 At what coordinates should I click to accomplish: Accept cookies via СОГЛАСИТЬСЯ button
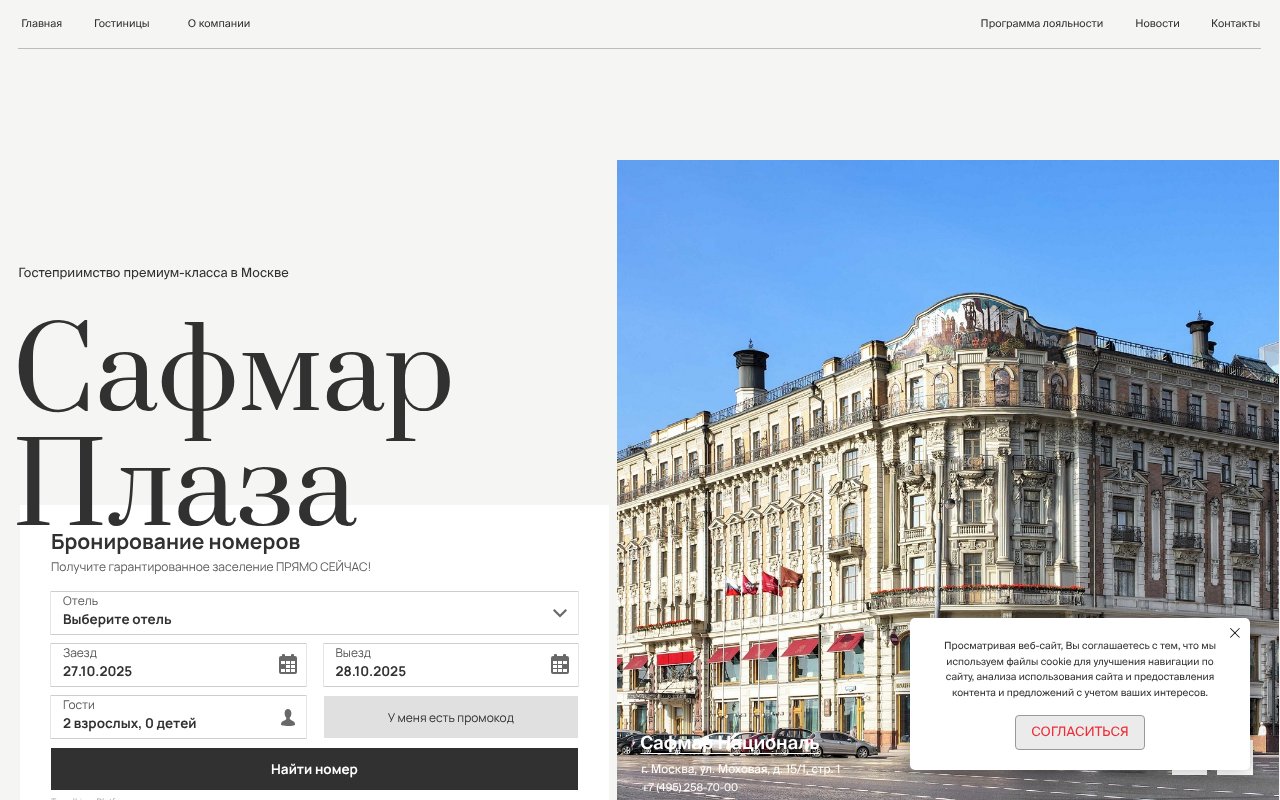1080,732
